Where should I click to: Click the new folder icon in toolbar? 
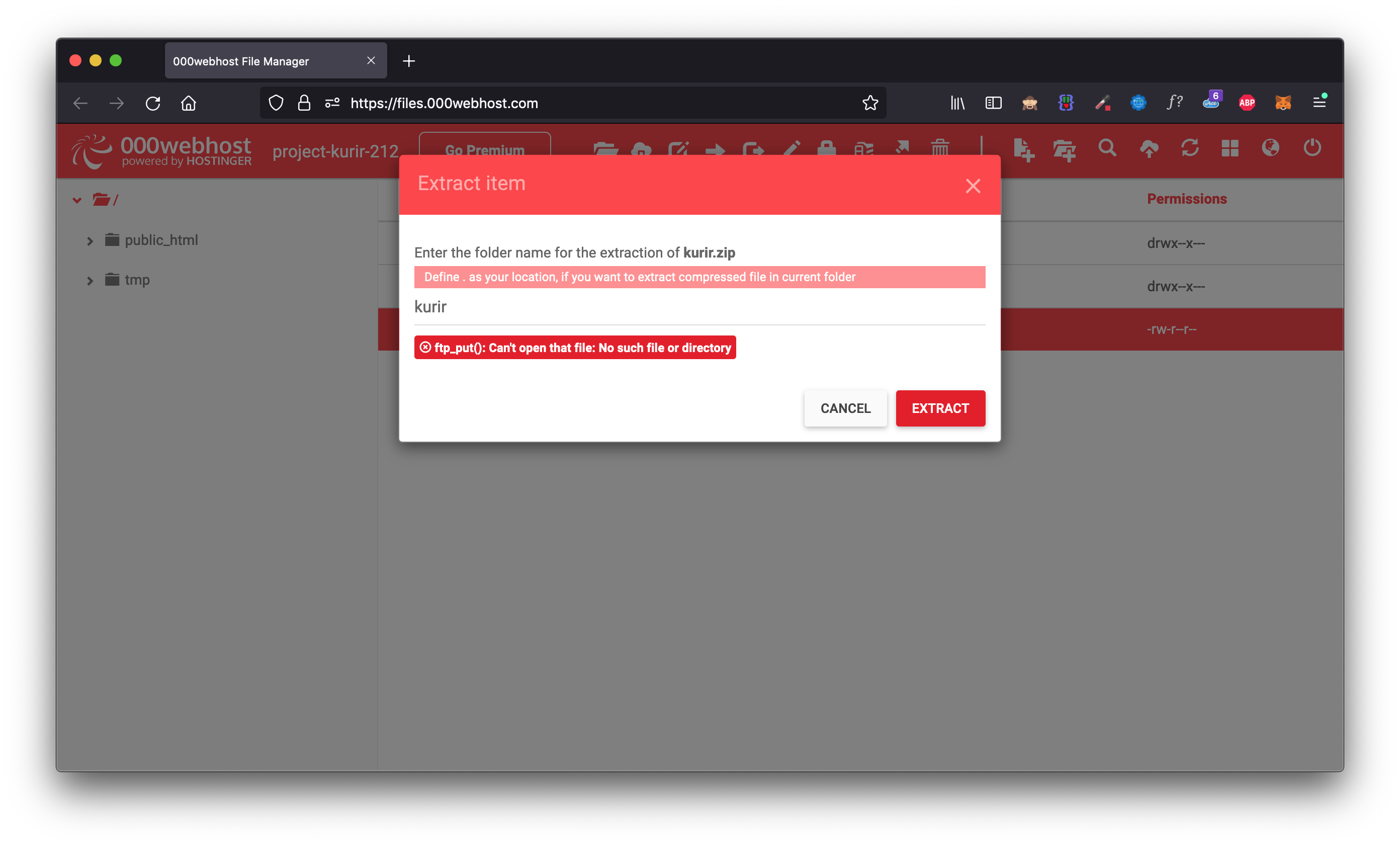pyautogui.click(x=1064, y=149)
